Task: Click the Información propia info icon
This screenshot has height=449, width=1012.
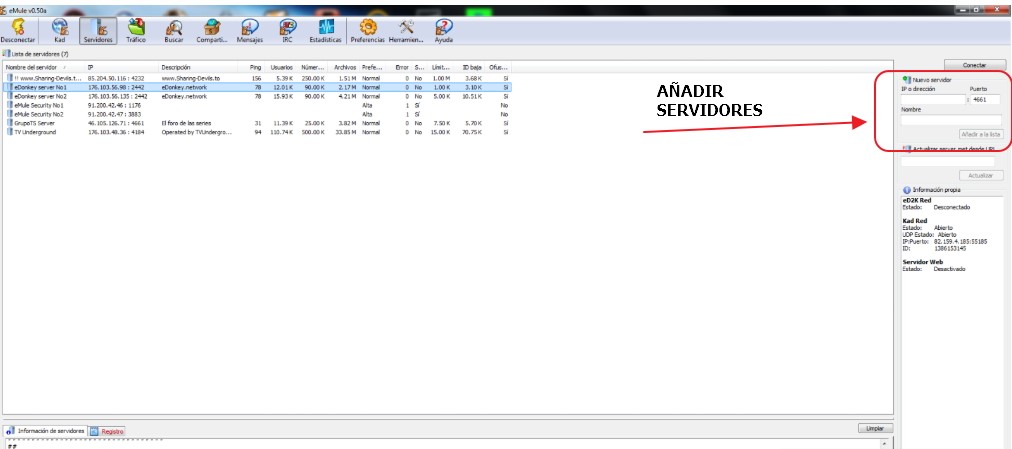Action: click(907, 190)
